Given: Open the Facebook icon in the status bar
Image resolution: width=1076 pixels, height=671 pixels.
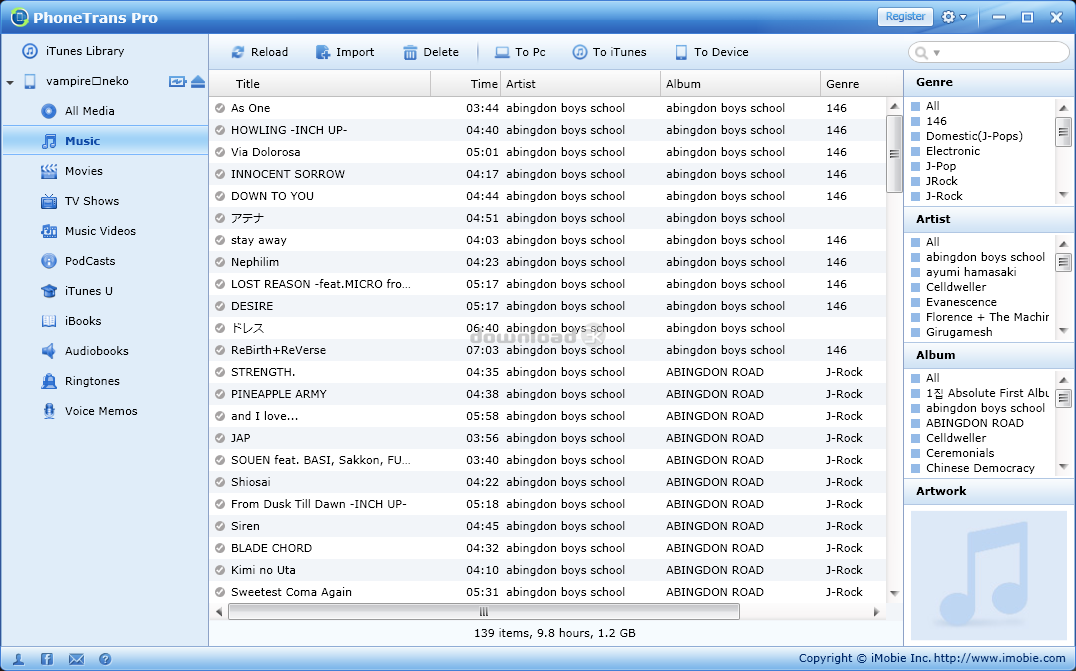Looking at the screenshot, I should (47, 659).
